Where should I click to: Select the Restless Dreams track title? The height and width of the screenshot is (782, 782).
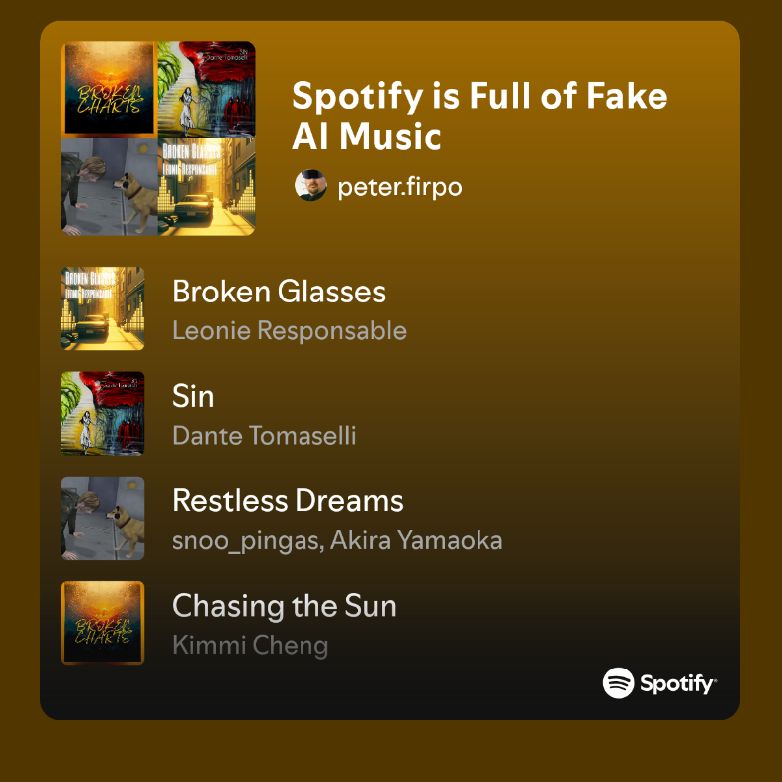point(288,501)
